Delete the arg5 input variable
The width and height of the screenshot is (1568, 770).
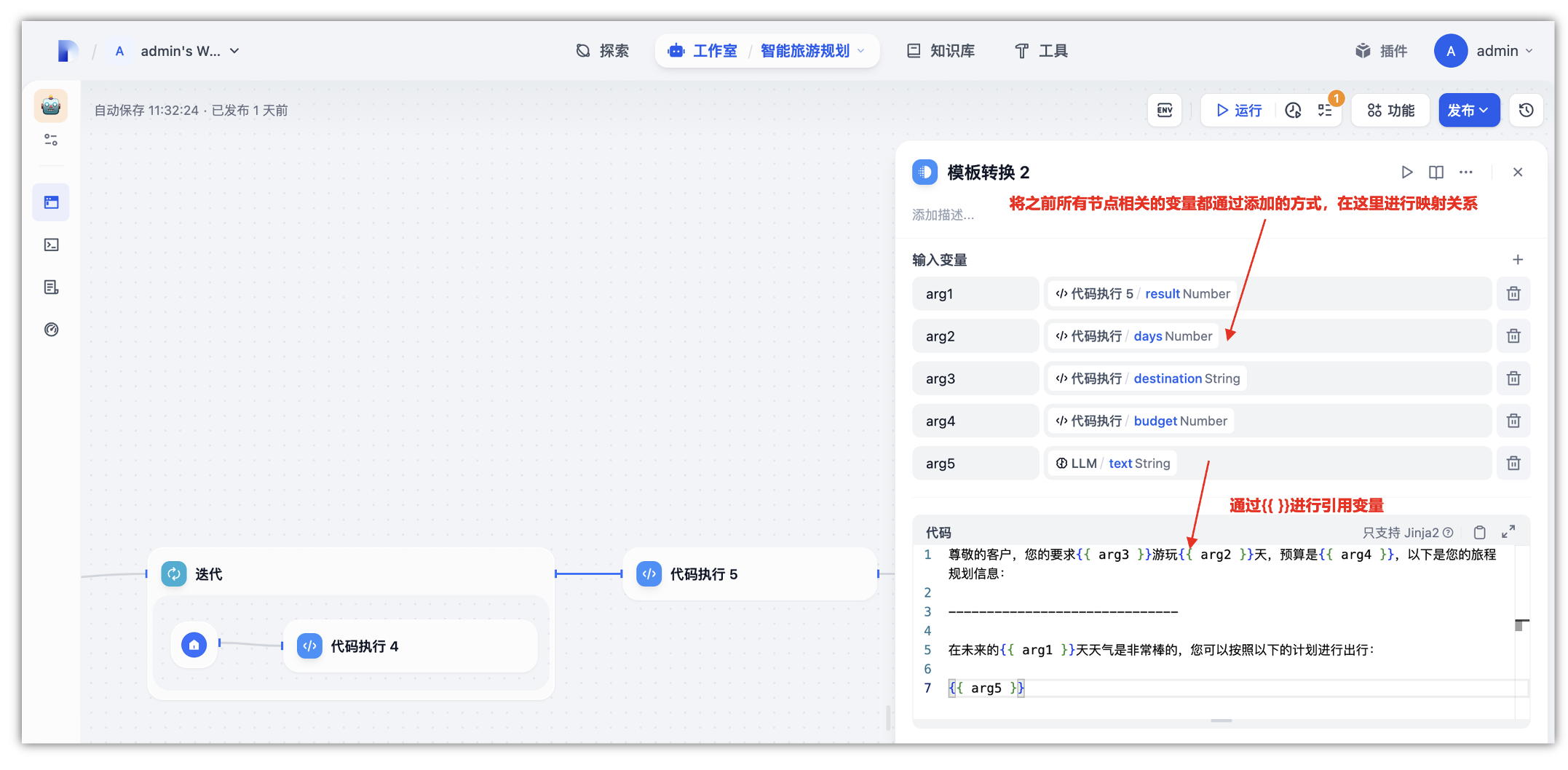[1513, 464]
